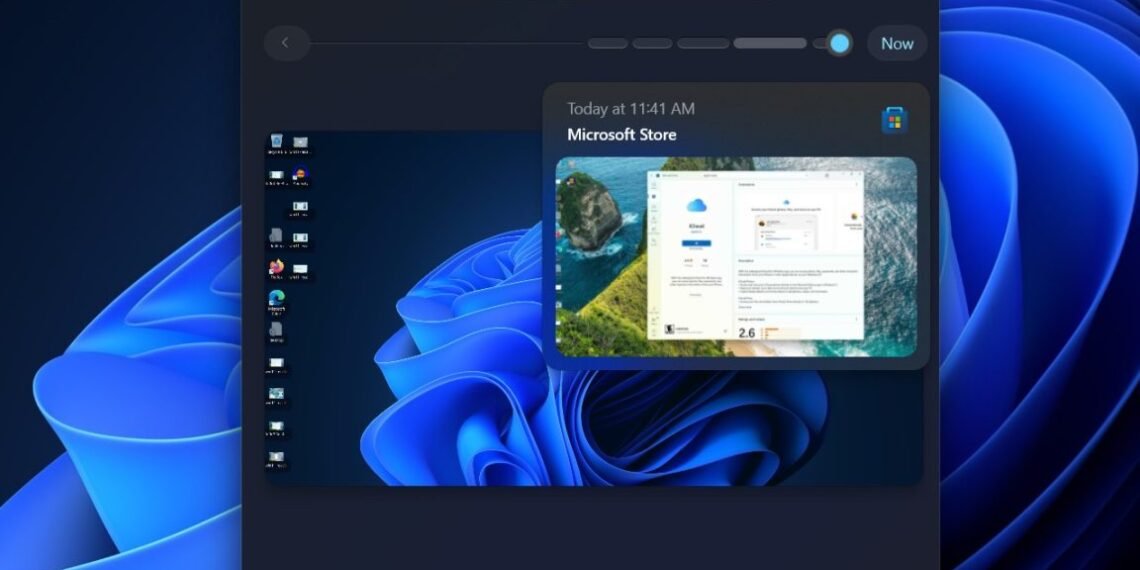The height and width of the screenshot is (570, 1140).
Task: Select the third timeline segment from left
Action: [702, 43]
